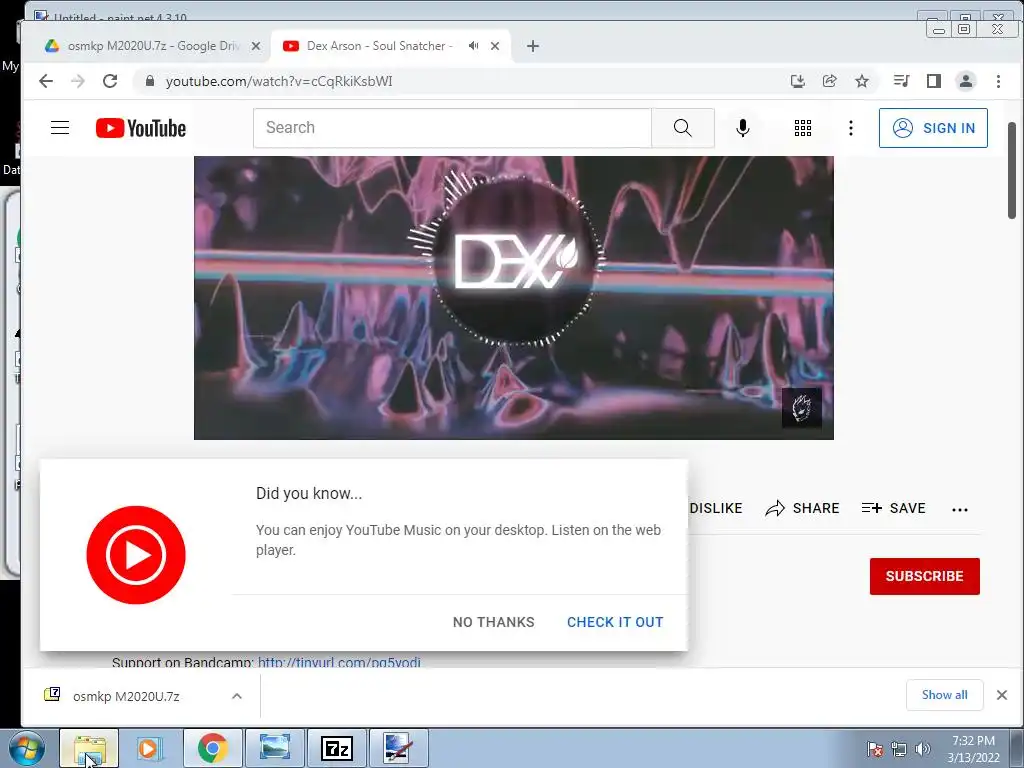This screenshot has height=768, width=1024.
Task: Click the search magnifier button
Action: point(682,128)
